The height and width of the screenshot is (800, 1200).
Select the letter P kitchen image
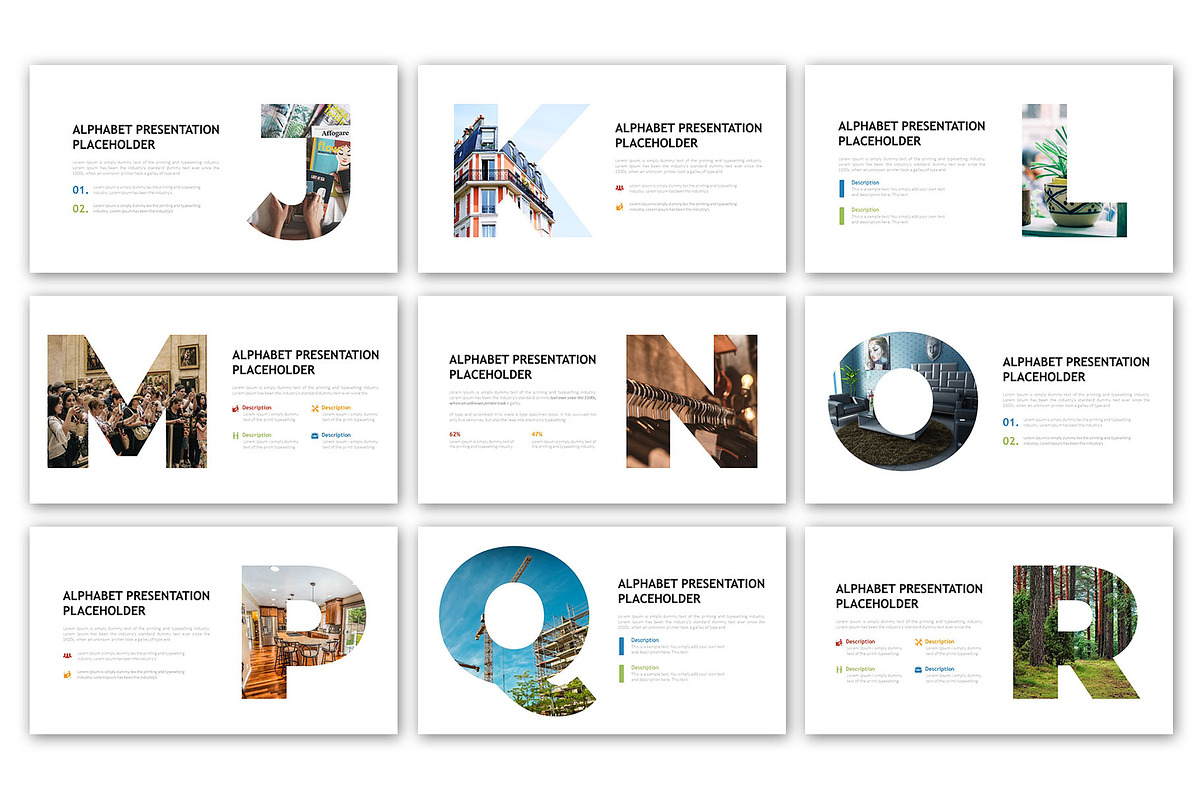[x=304, y=632]
